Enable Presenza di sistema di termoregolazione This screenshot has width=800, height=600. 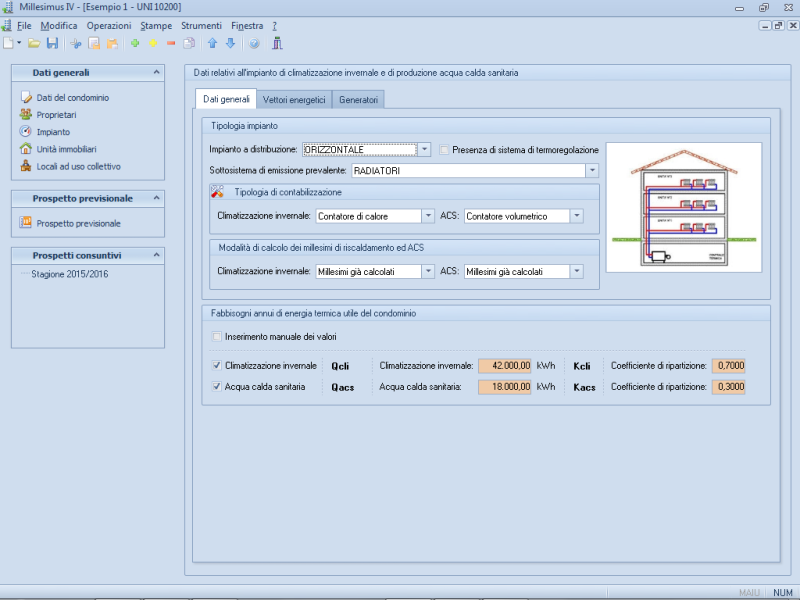click(444, 149)
